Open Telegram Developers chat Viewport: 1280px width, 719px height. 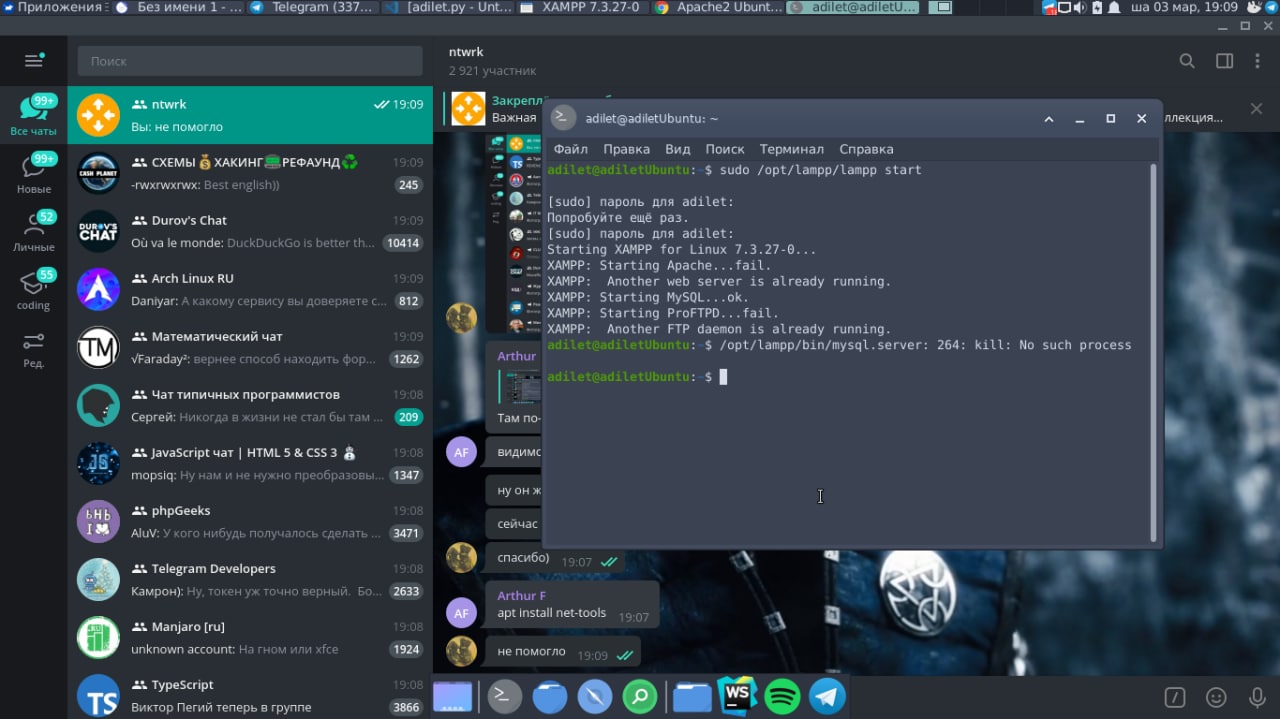click(x=250, y=579)
